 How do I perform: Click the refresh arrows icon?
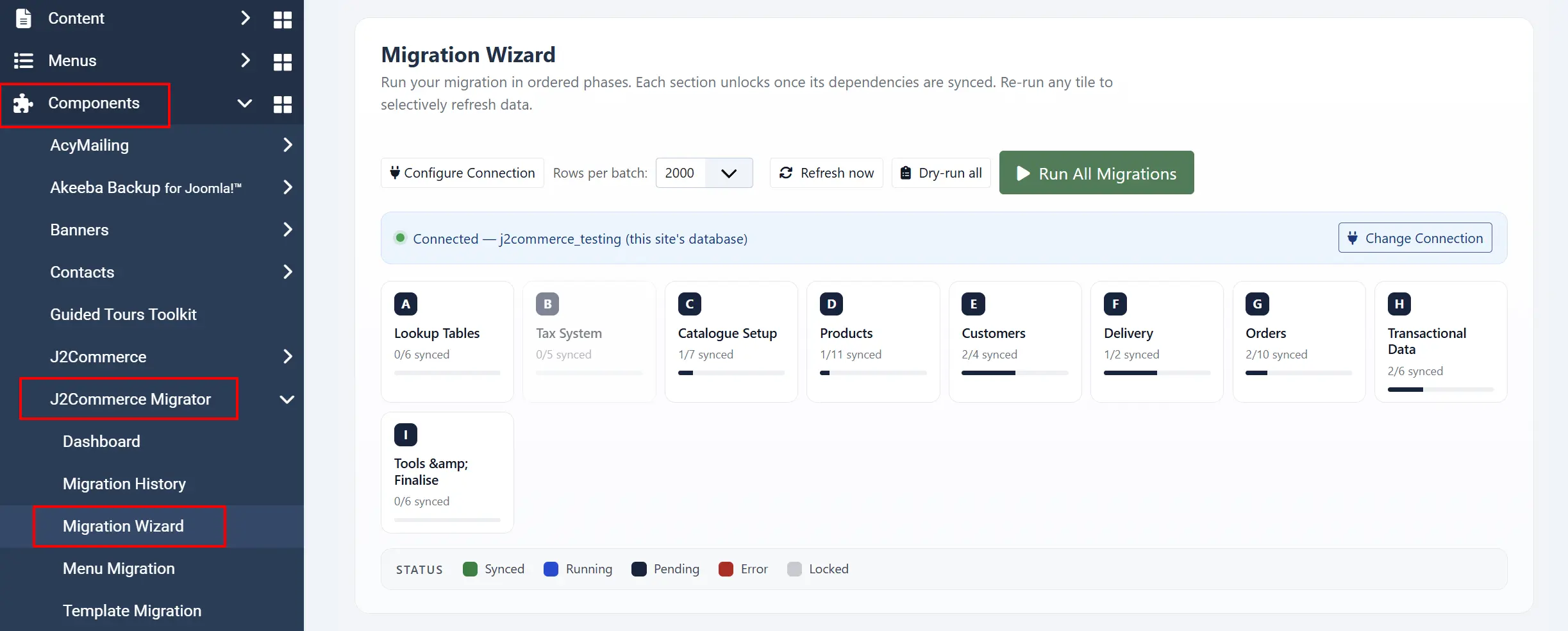786,172
